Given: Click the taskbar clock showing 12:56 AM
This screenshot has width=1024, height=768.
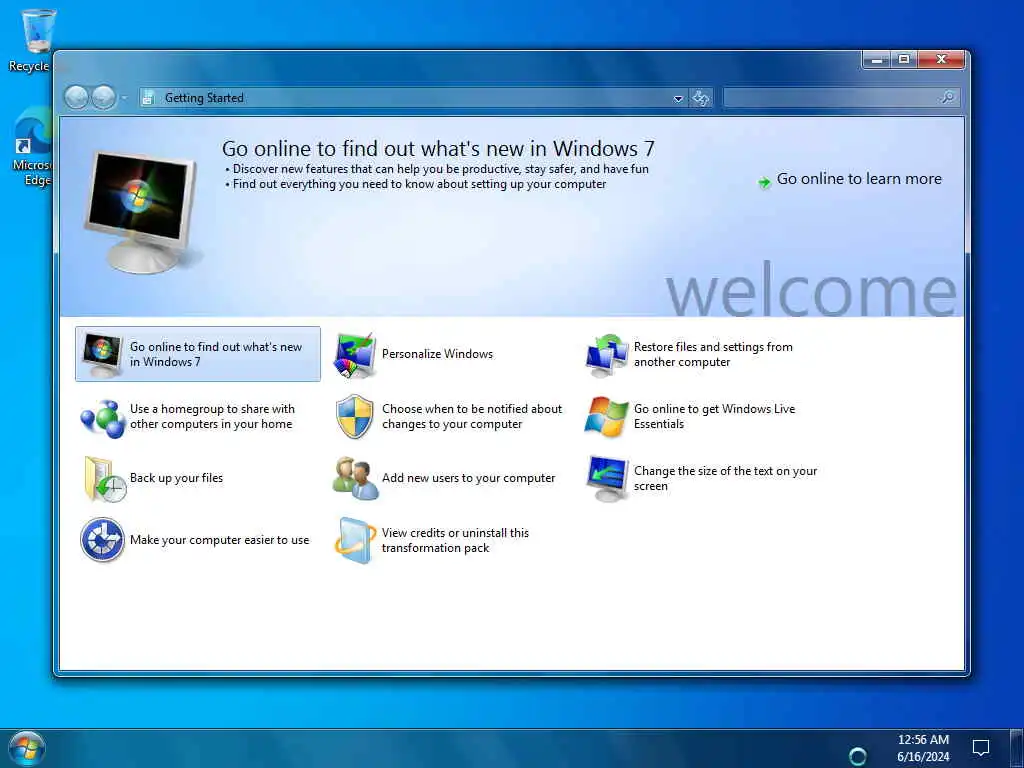Looking at the screenshot, I should tap(923, 748).
